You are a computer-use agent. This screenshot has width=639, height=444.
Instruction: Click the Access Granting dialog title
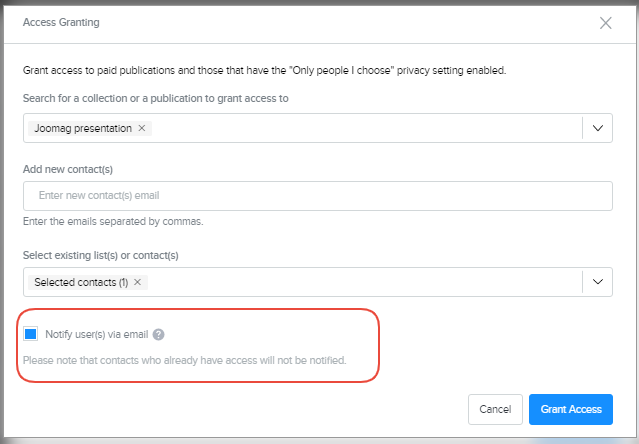click(x=60, y=22)
